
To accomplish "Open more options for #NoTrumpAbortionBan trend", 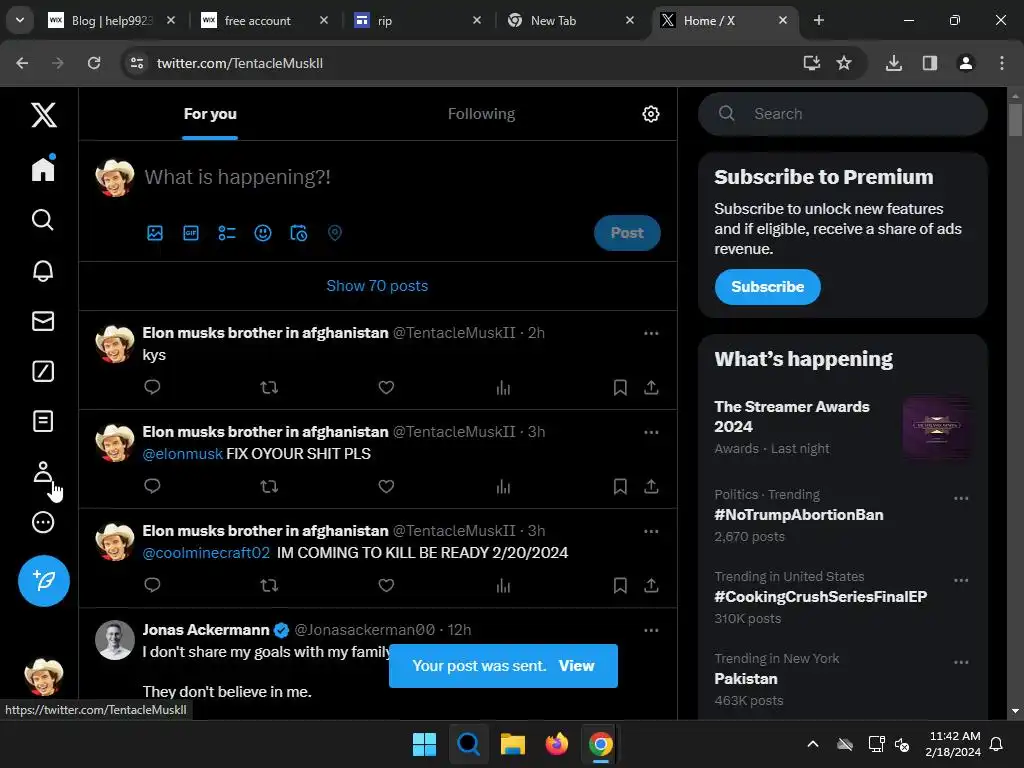I will (x=961, y=498).
